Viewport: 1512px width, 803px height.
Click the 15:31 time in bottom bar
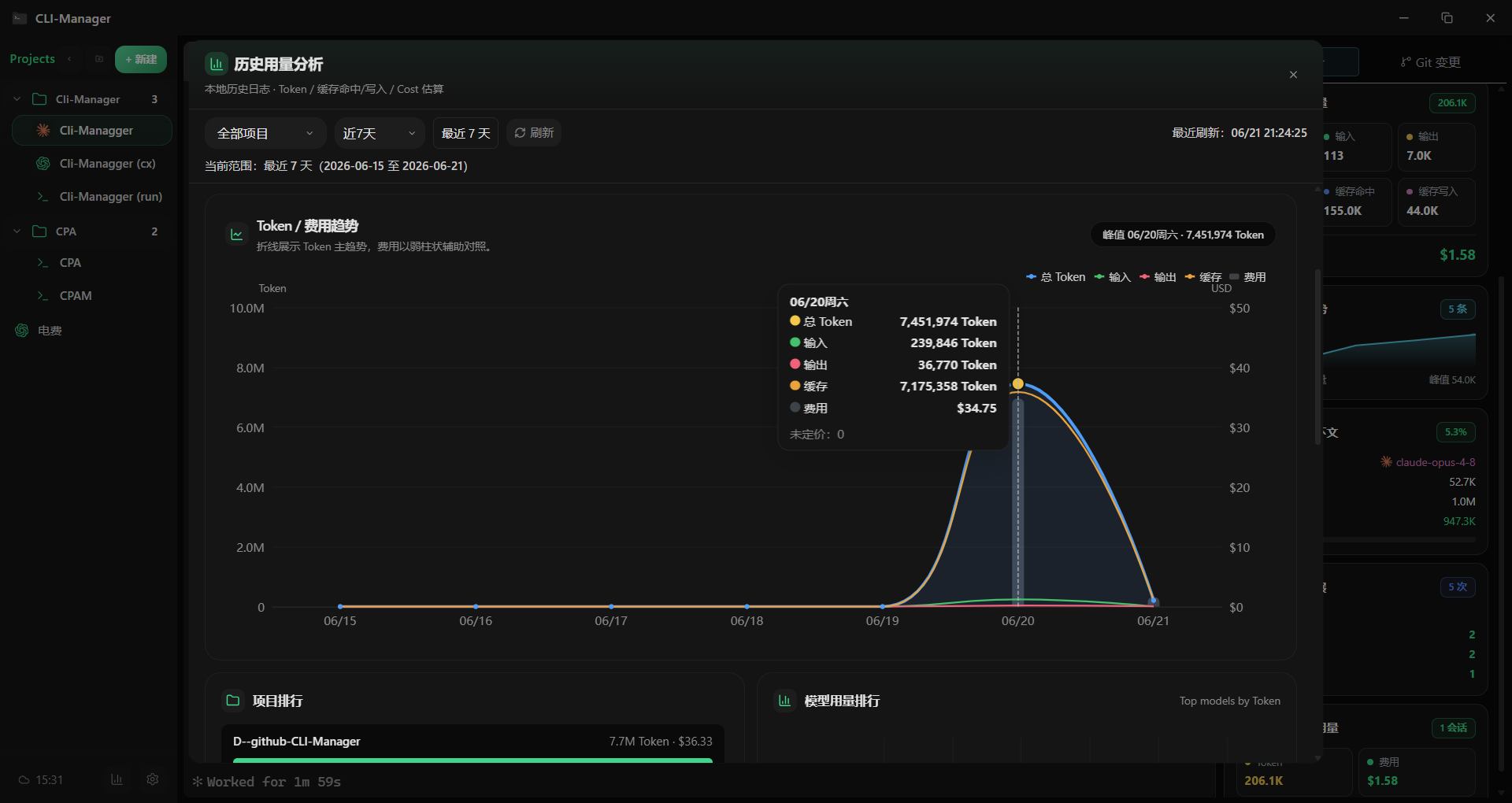tap(49, 780)
